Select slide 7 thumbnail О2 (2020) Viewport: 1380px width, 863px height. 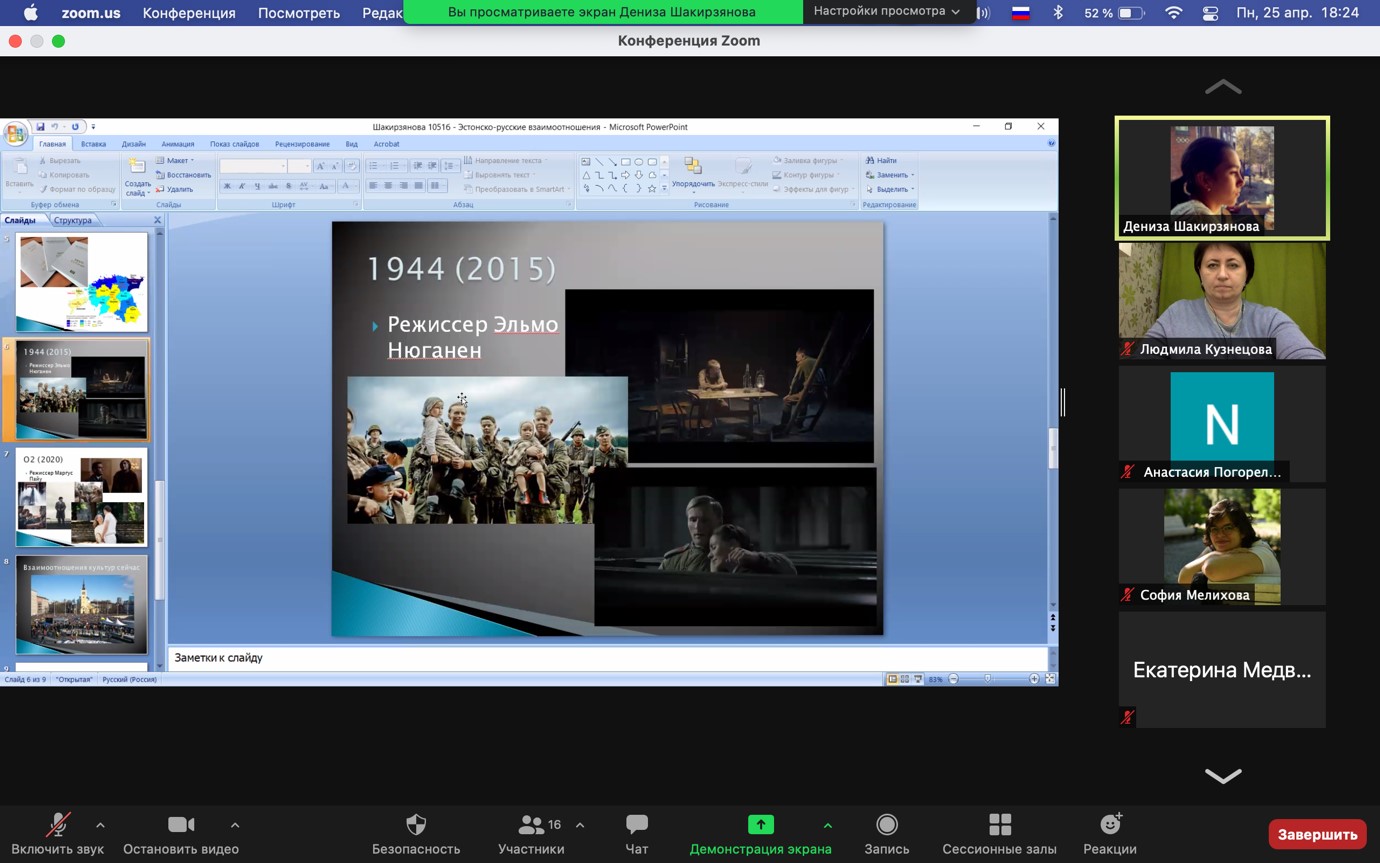tap(82, 497)
